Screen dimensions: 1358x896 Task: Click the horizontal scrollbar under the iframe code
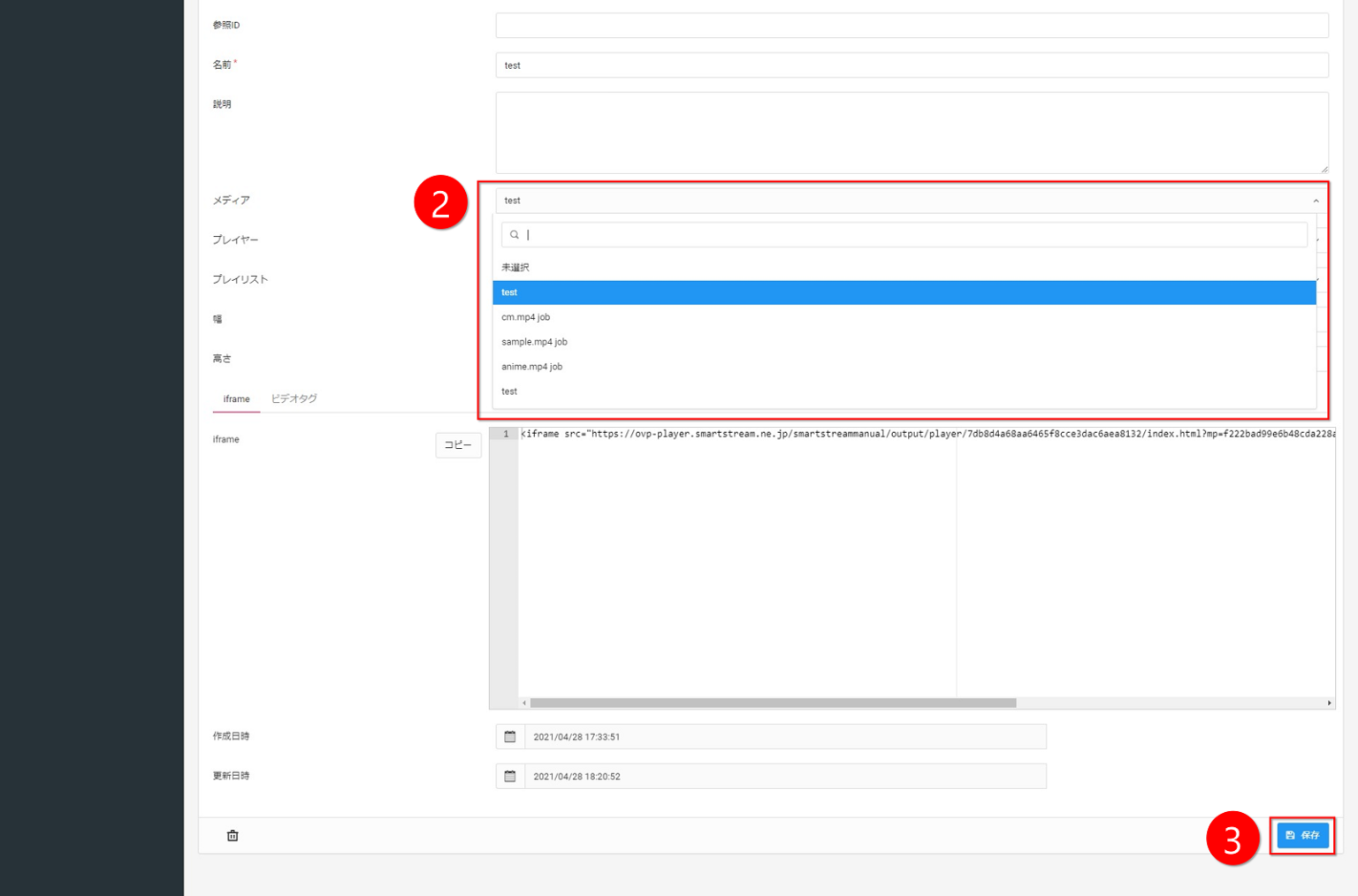(x=773, y=703)
